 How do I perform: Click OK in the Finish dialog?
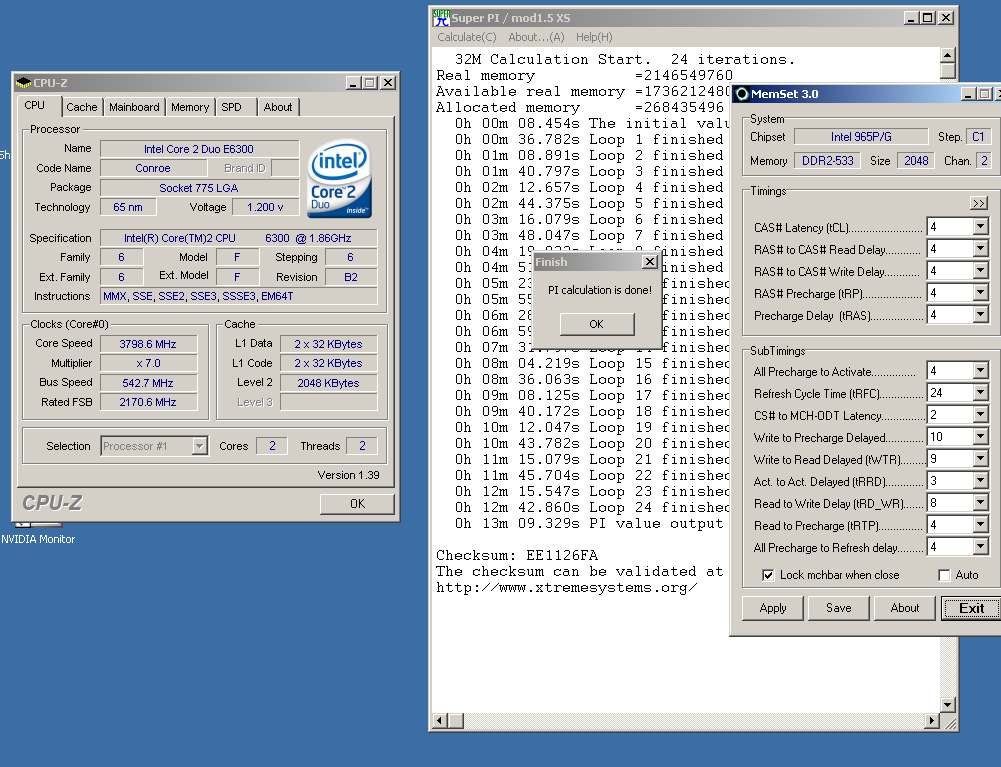(597, 324)
